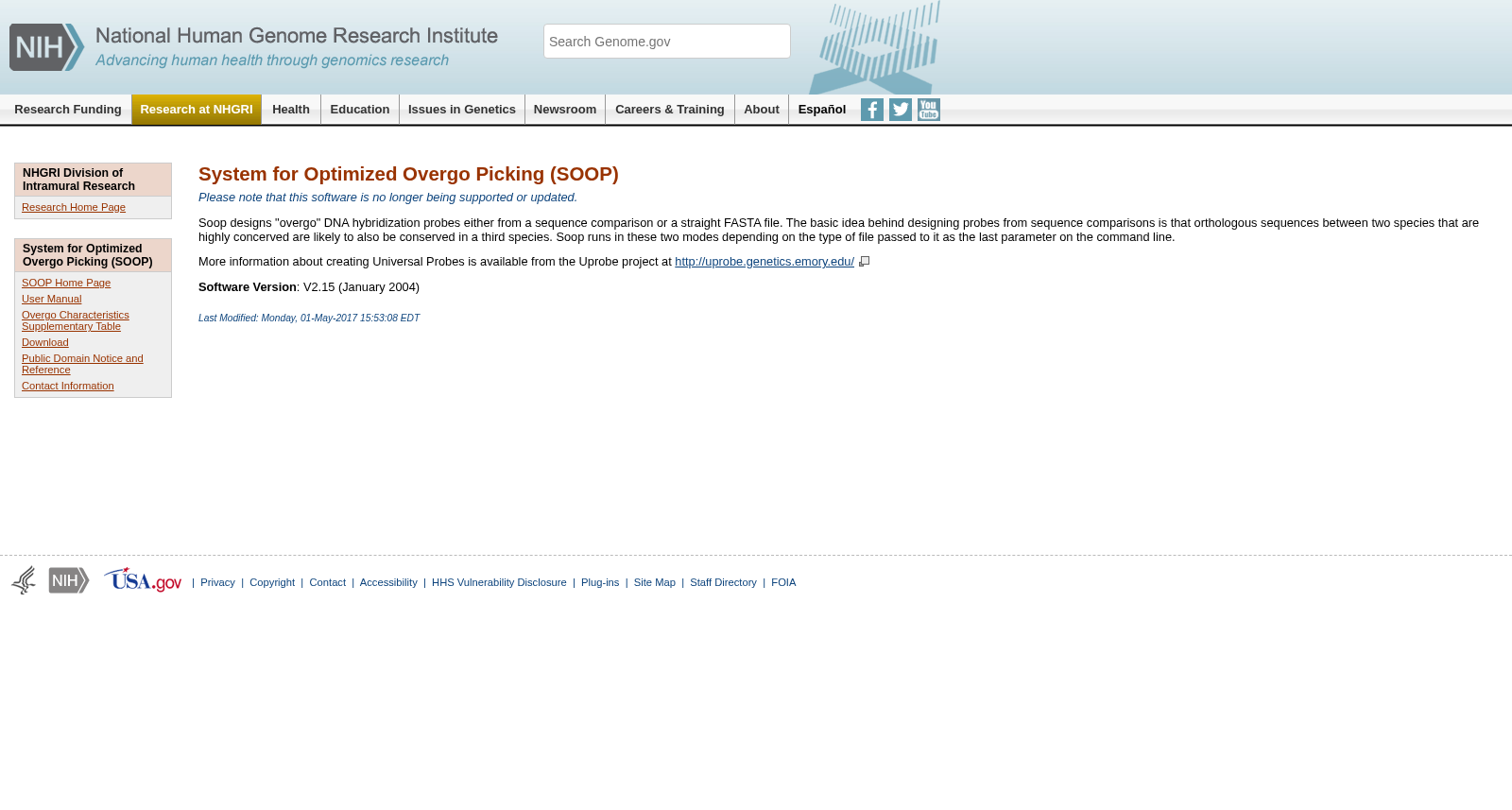Click the Software Version V2.15 text
This screenshot has width=1512, height=810.
[x=309, y=287]
